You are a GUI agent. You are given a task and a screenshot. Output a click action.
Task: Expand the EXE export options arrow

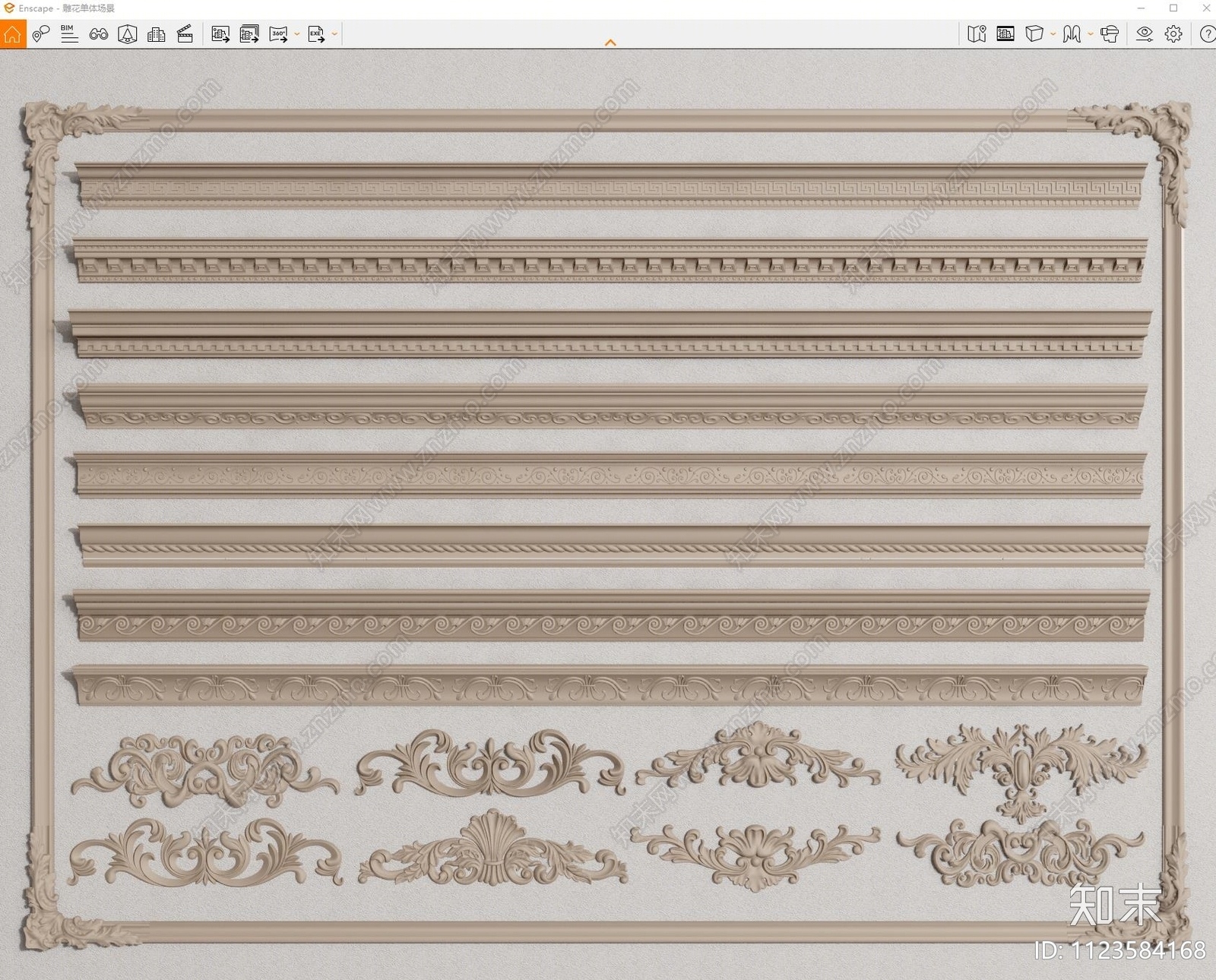(334, 34)
